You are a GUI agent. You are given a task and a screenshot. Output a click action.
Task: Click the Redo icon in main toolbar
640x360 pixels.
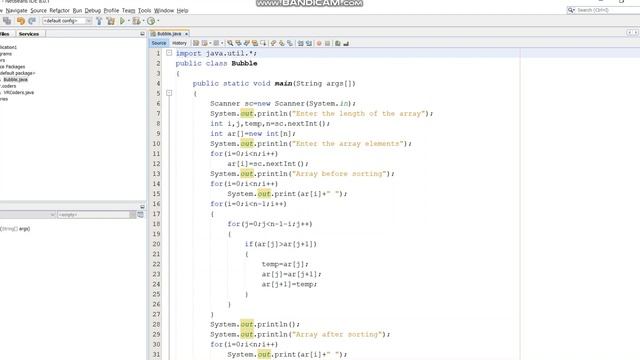tap(32, 21)
